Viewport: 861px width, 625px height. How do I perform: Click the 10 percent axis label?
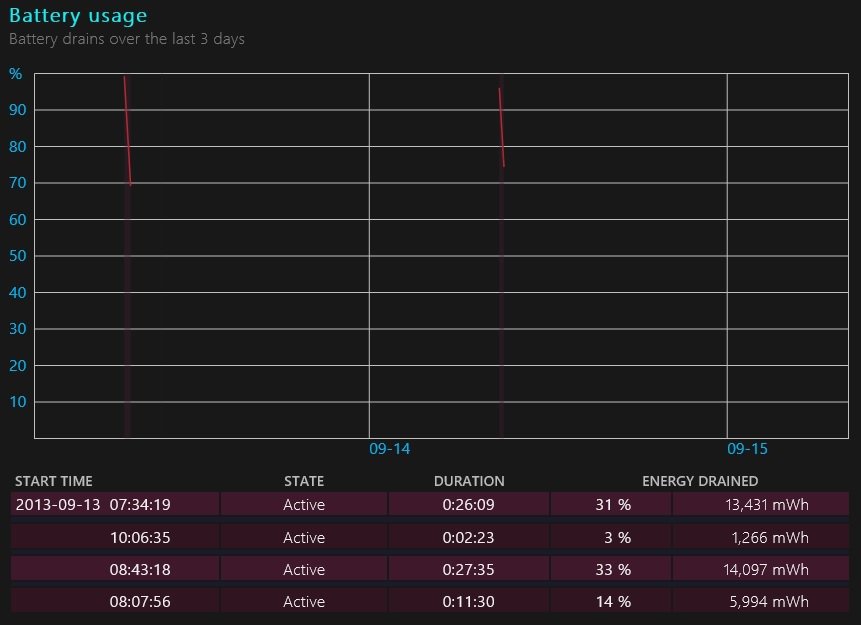tap(18, 402)
